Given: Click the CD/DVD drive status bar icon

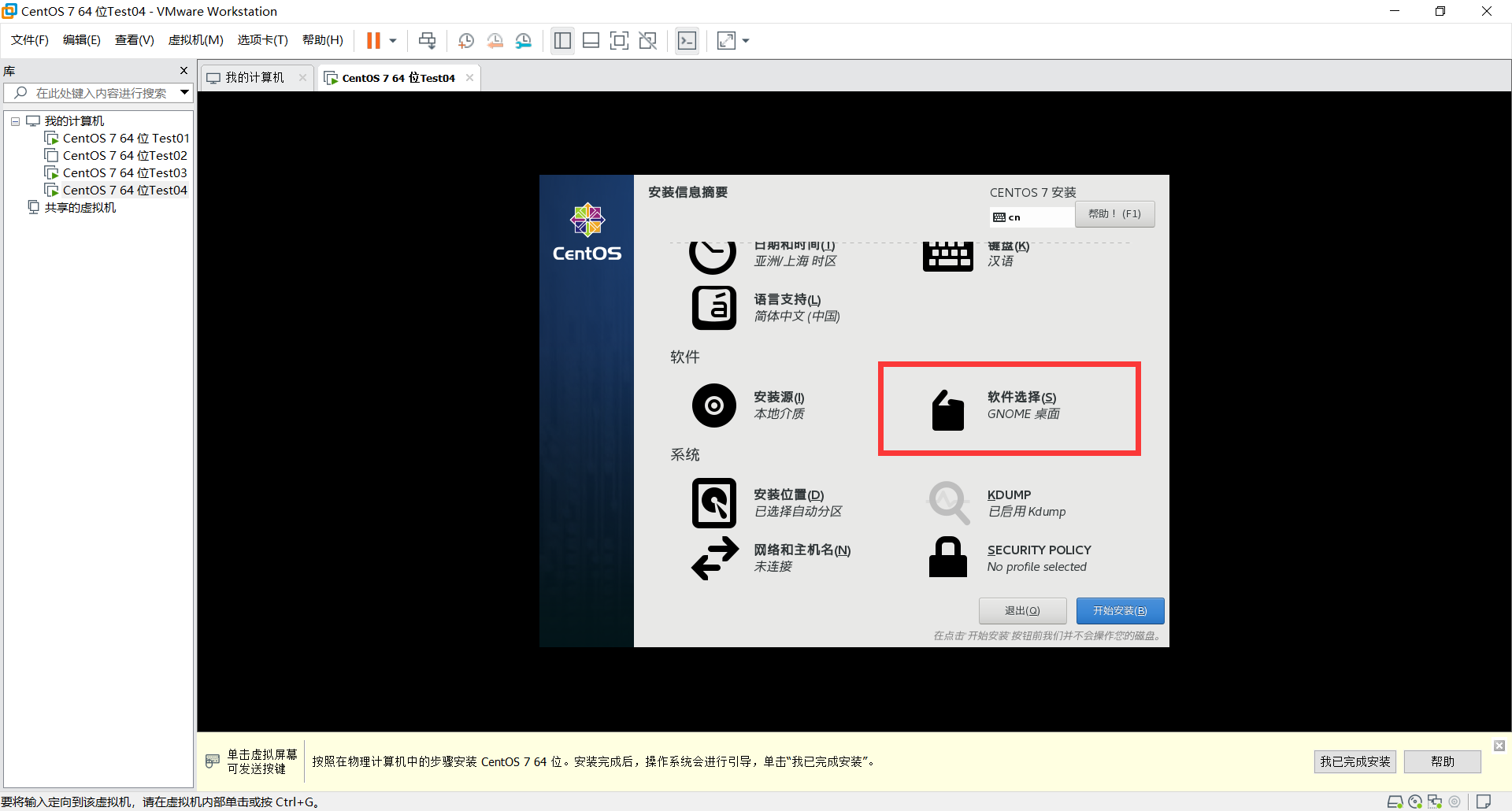Looking at the screenshot, I should click(x=1415, y=802).
